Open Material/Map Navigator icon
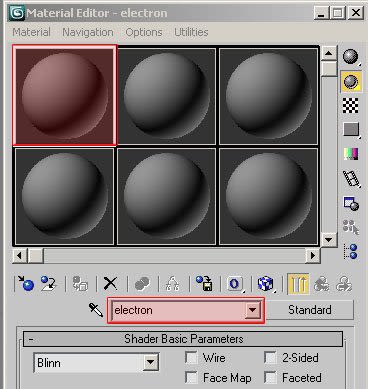Viewport: 368px width, 389px height. click(x=351, y=251)
